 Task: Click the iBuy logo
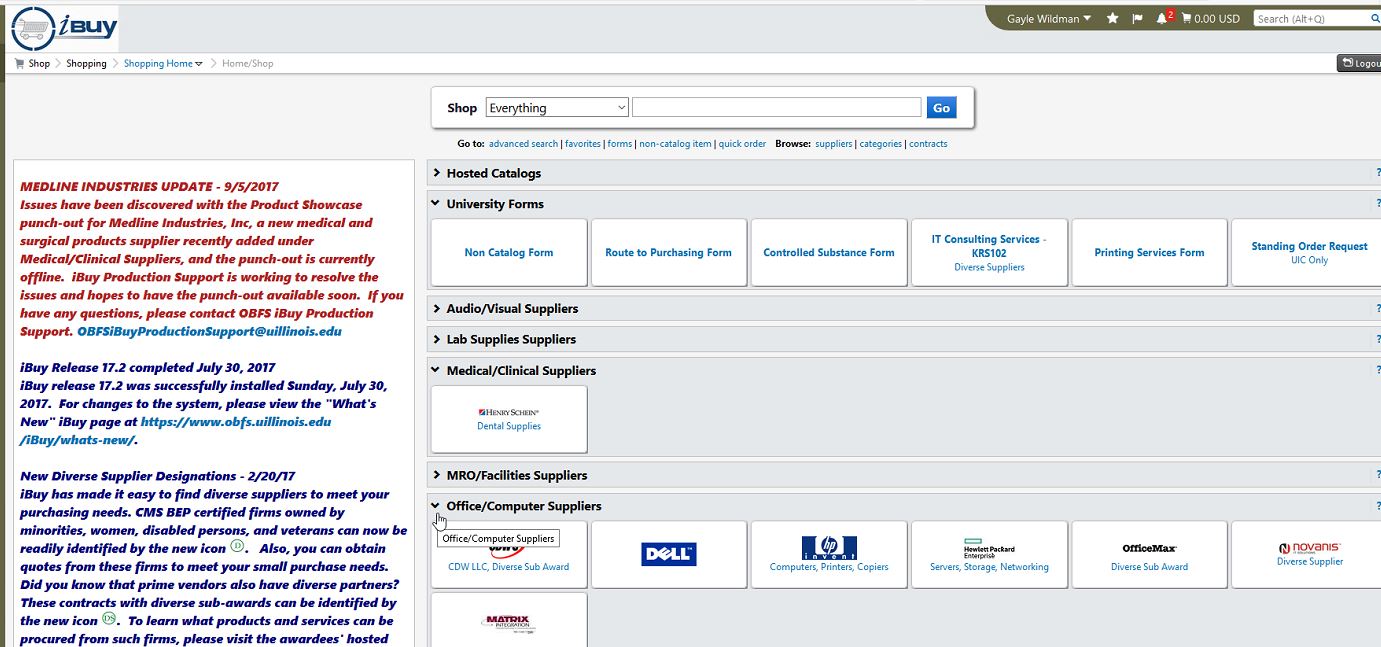pyautogui.click(x=65, y=27)
